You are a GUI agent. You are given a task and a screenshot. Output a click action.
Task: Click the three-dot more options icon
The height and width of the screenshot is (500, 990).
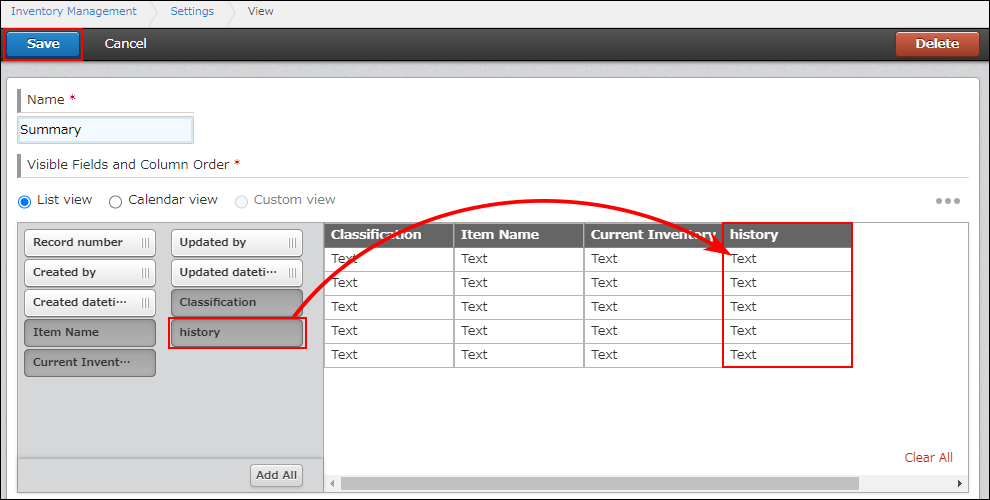coord(947,201)
